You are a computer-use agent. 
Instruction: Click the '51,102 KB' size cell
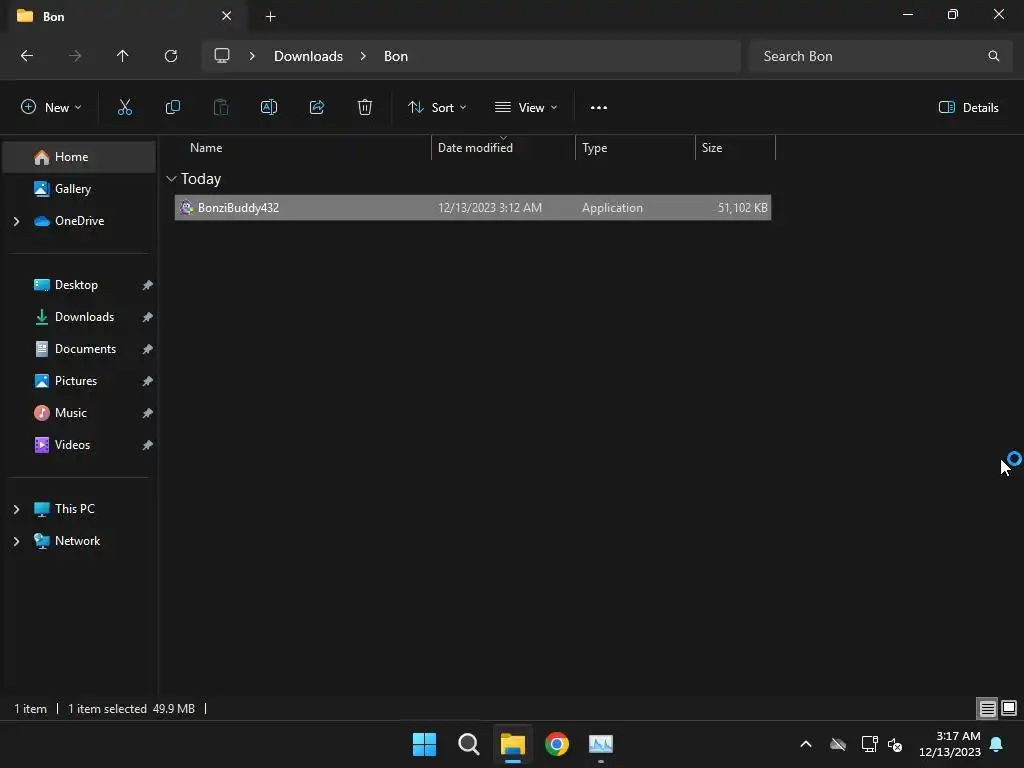743,208
